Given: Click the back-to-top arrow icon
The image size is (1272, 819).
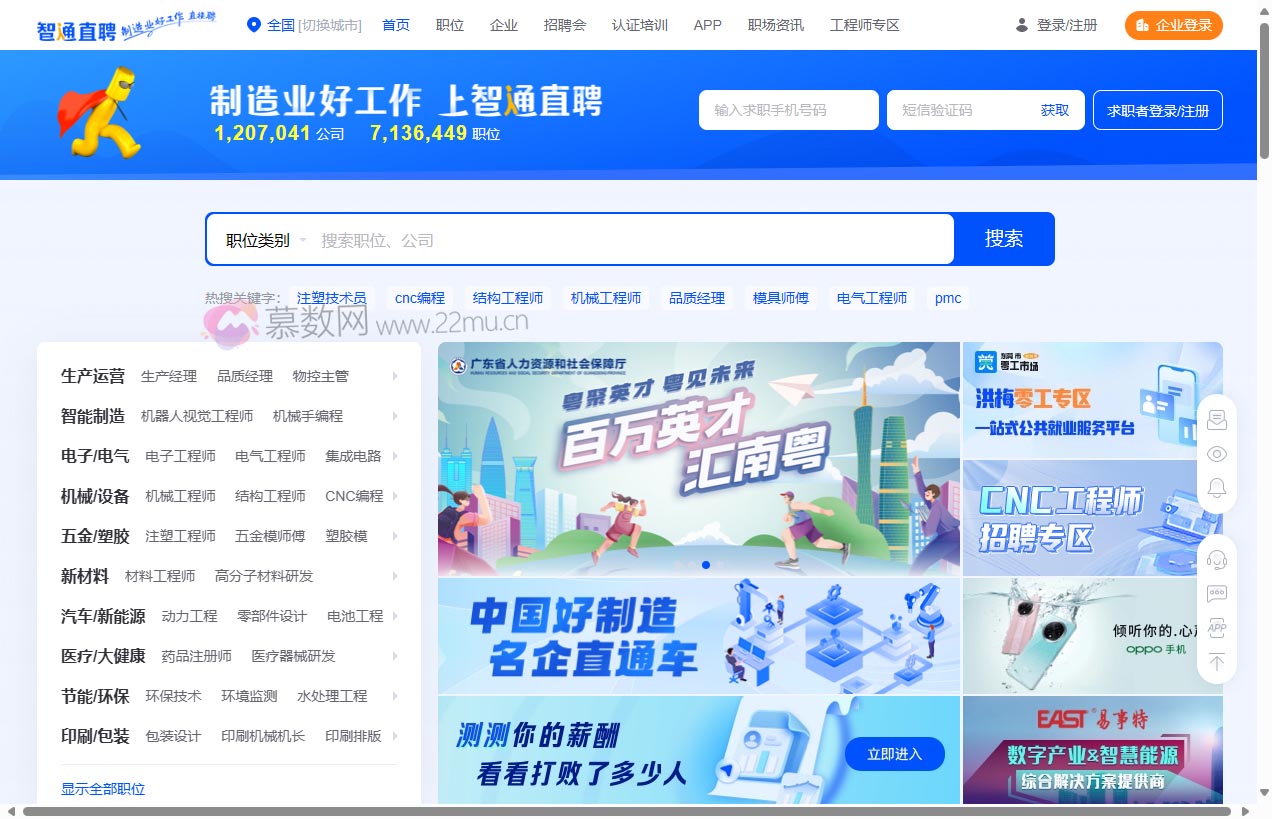Looking at the screenshot, I should pyautogui.click(x=1217, y=661).
